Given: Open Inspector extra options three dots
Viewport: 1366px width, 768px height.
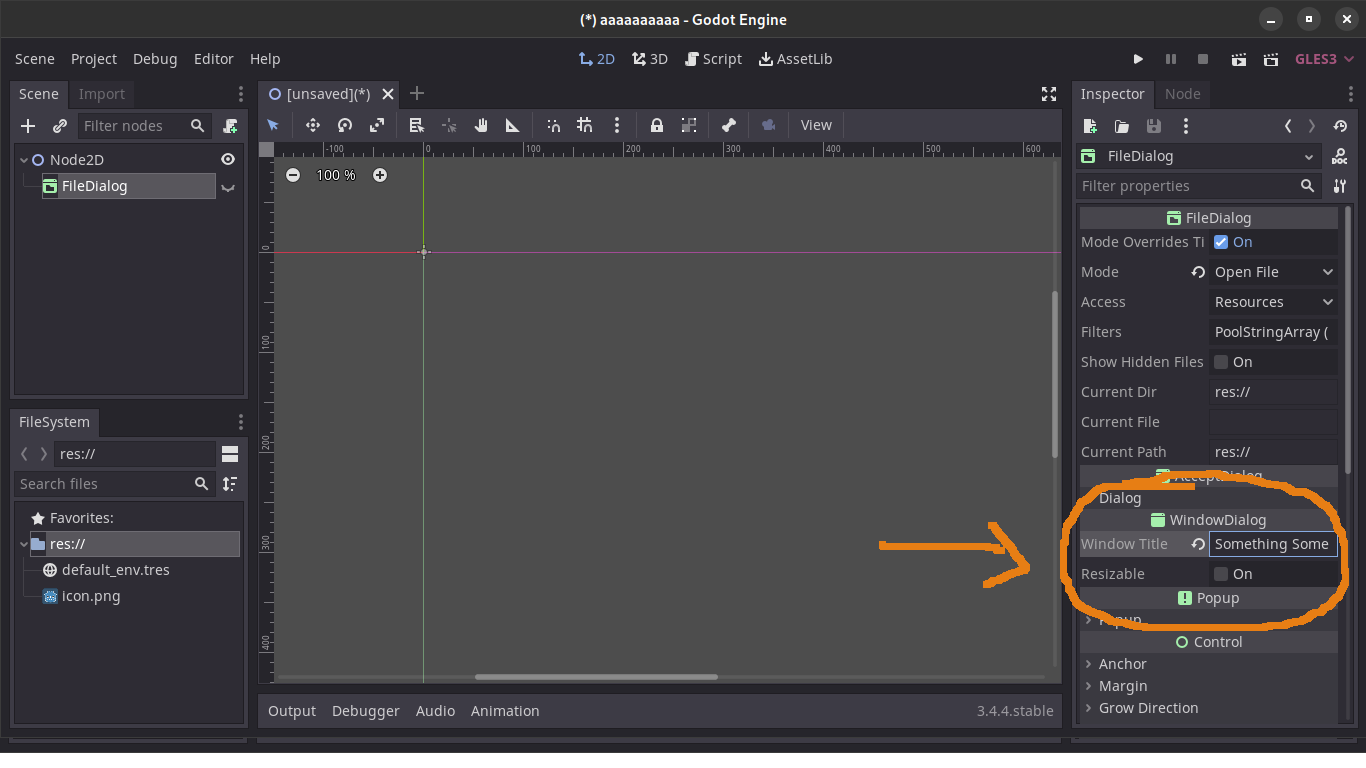Looking at the screenshot, I should point(1186,126).
